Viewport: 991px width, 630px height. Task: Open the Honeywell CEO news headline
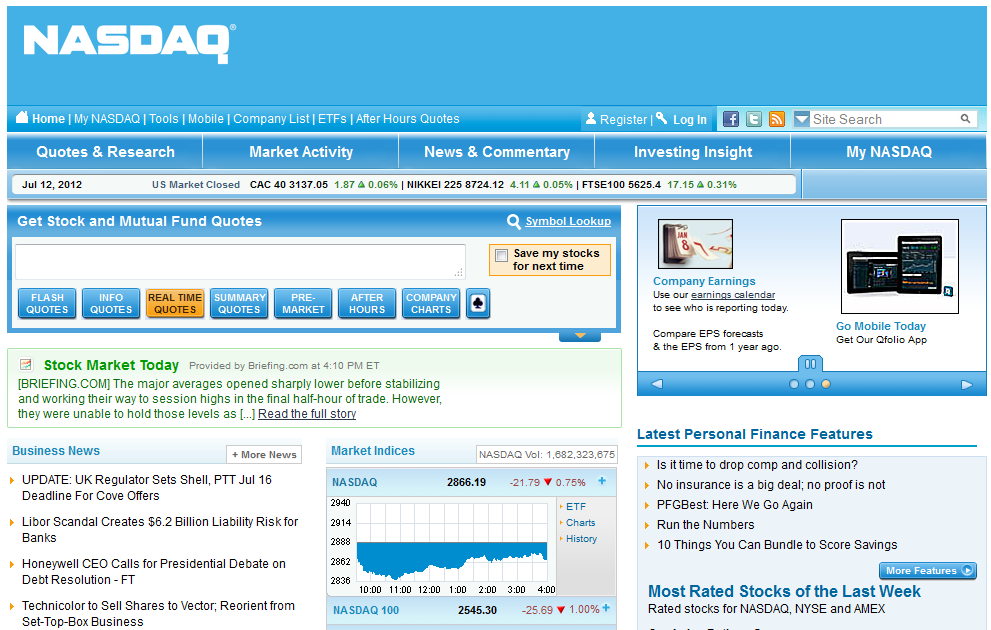[154, 572]
